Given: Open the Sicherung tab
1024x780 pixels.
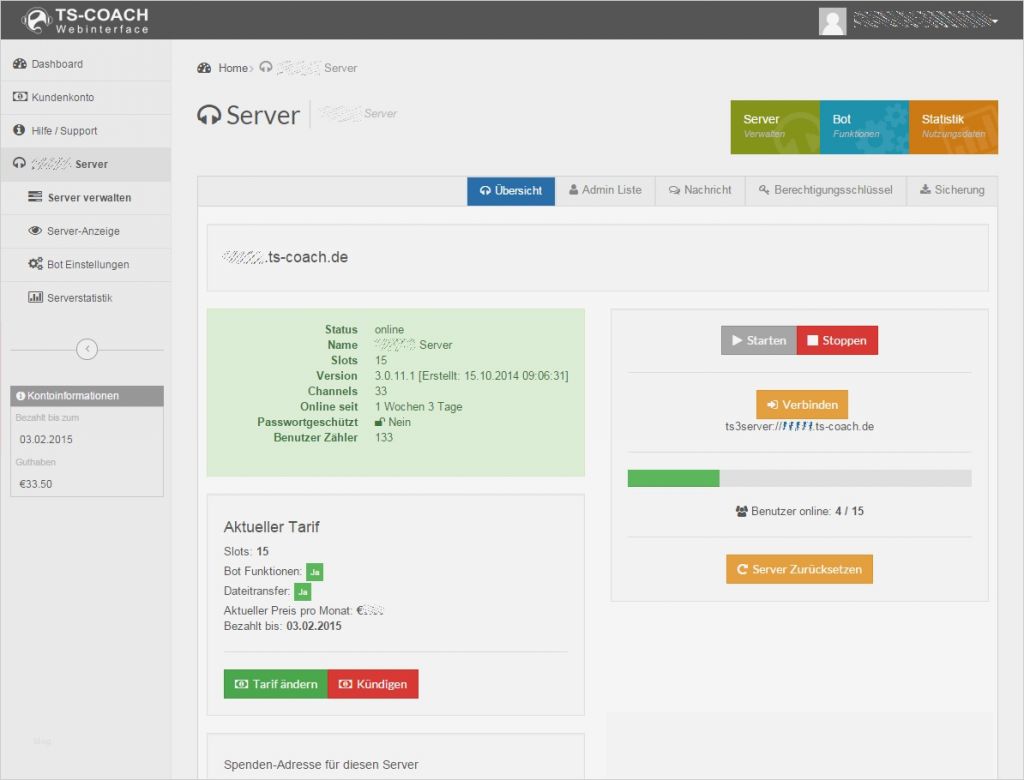Looking at the screenshot, I should (x=951, y=190).
